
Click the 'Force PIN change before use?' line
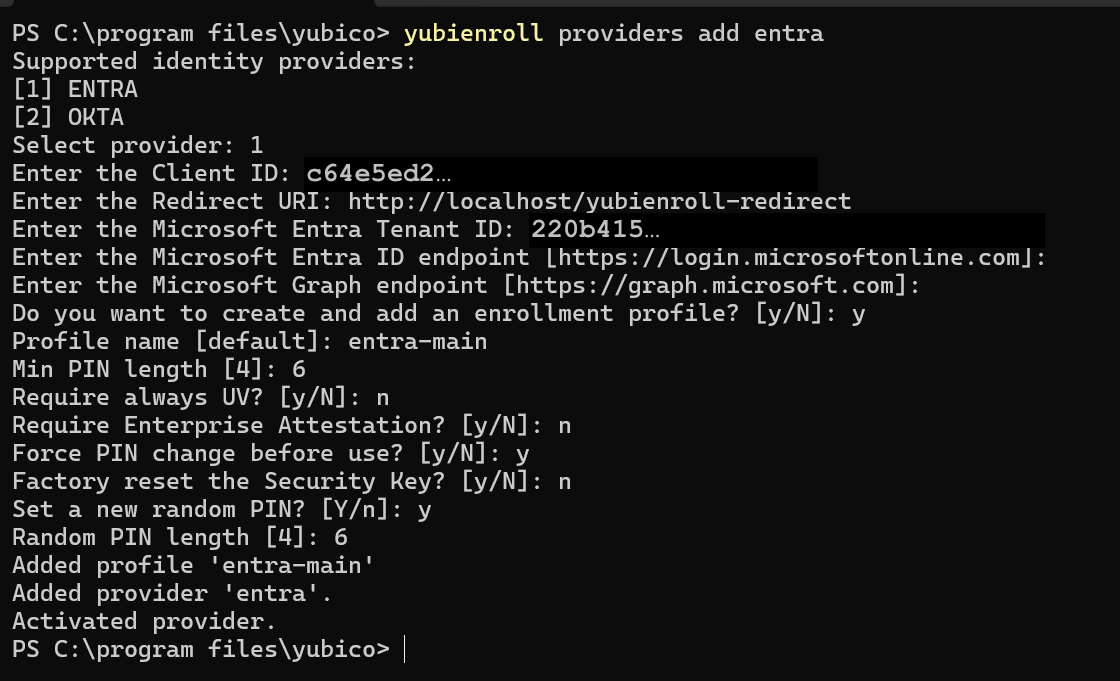pos(271,454)
